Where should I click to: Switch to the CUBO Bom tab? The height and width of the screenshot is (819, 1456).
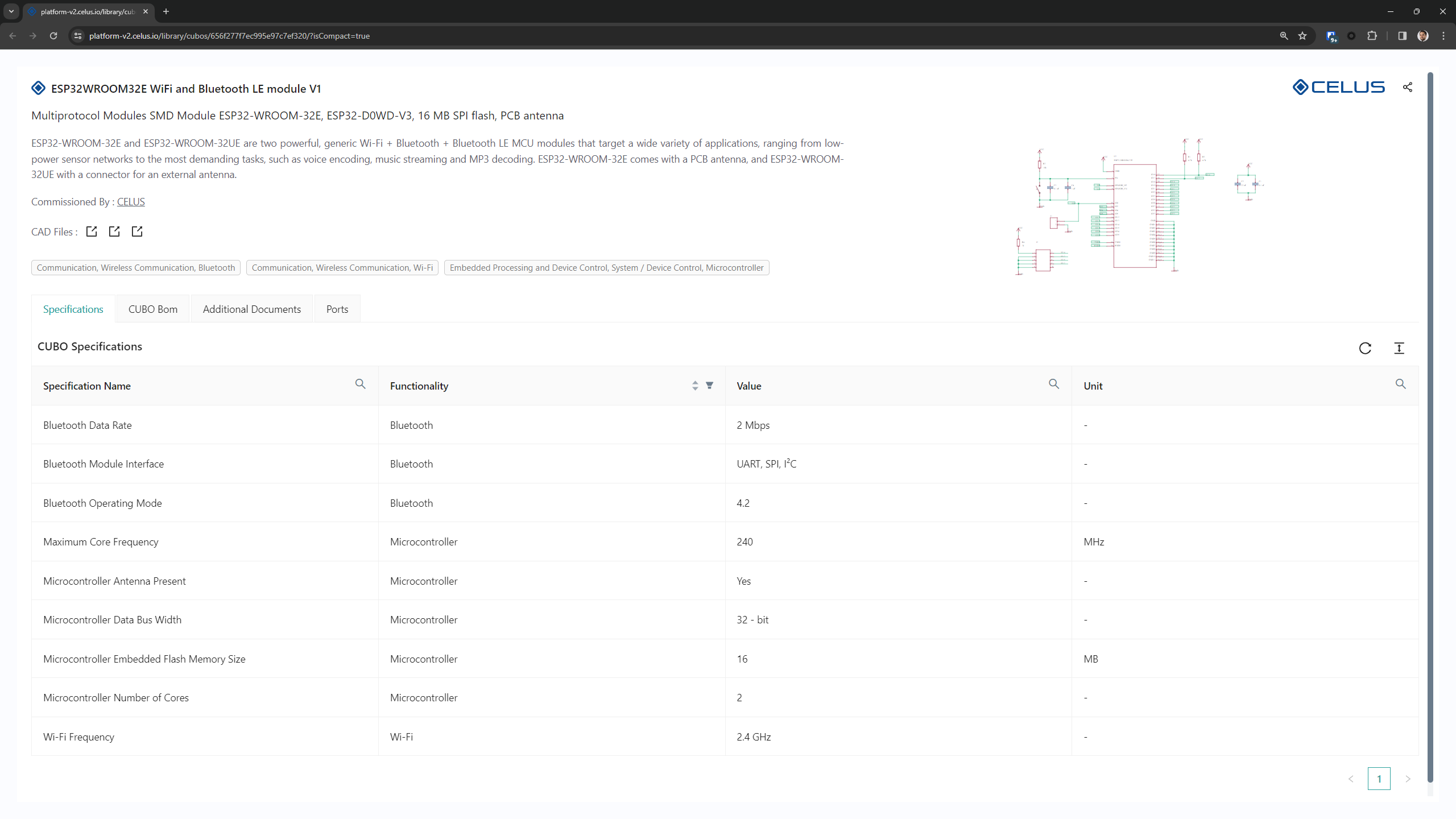click(153, 309)
